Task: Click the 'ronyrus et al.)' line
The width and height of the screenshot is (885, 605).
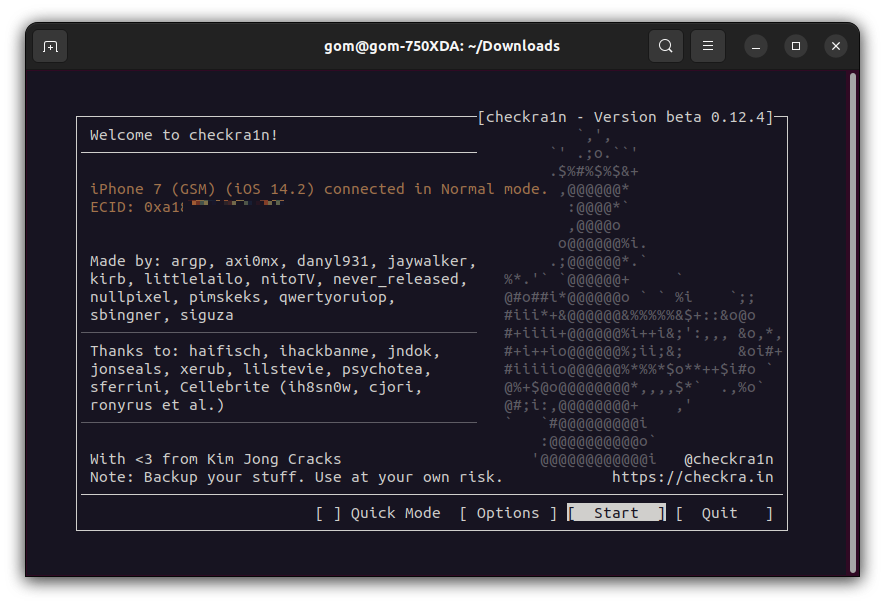Action: 157,405
